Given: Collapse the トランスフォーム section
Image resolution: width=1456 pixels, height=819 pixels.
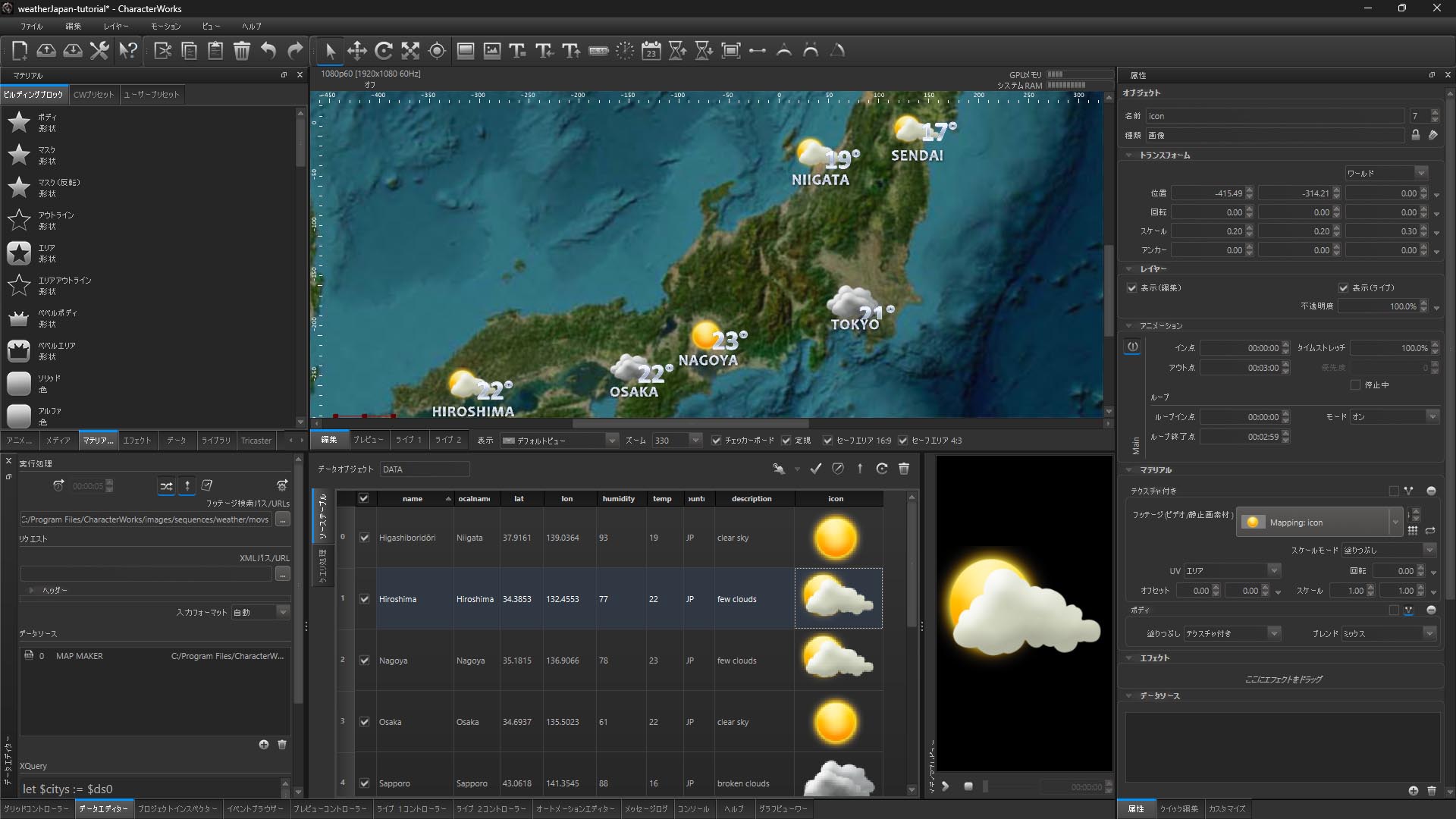Looking at the screenshot, I should click(x=1129, y=155).
